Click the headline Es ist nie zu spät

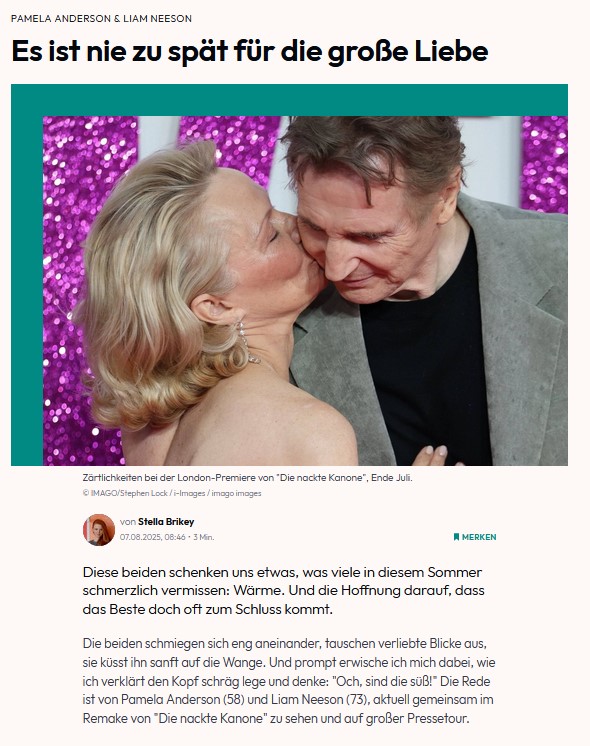pos(250,51)
